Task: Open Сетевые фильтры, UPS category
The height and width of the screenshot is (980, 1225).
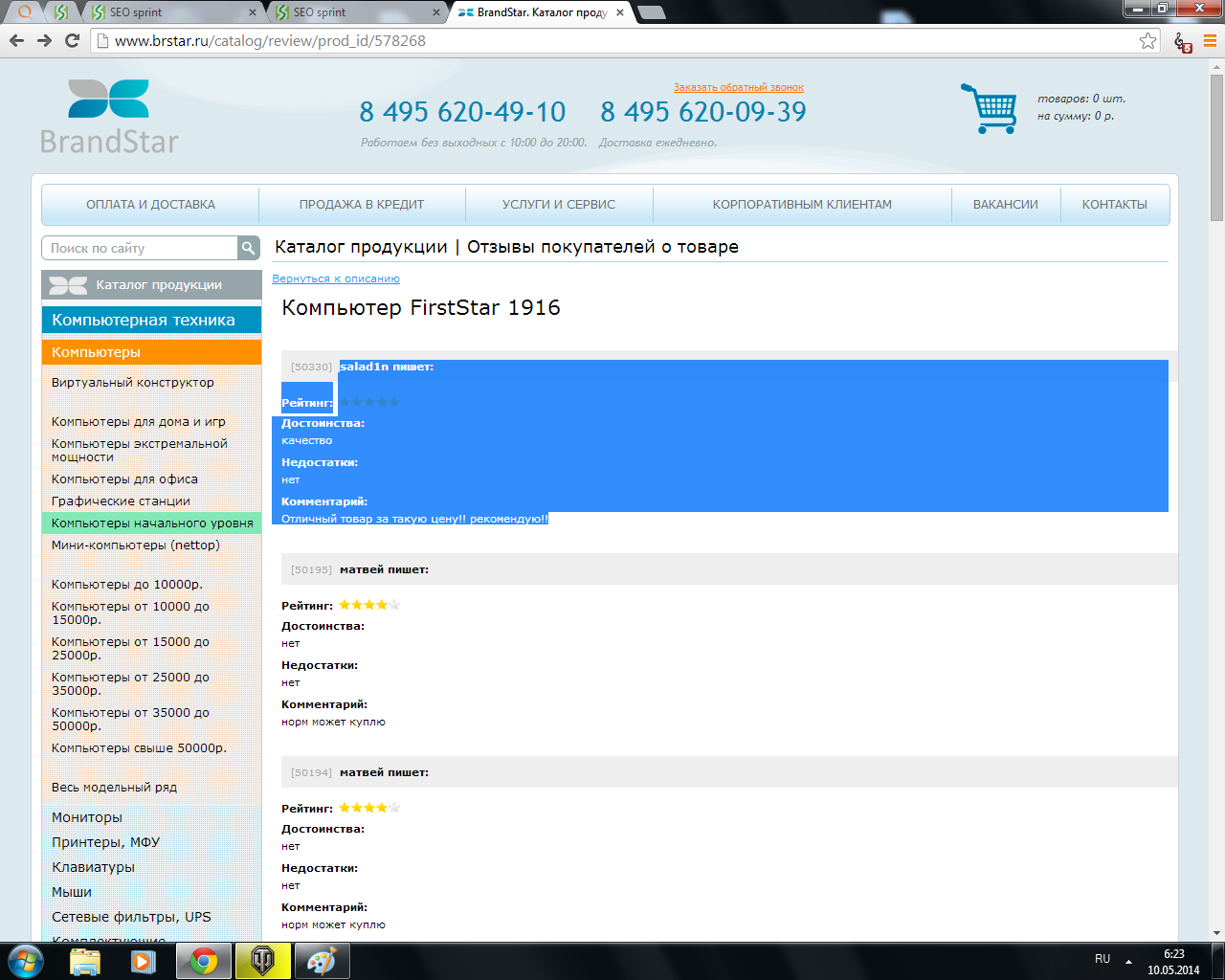Action: click(x=131, y=917)
